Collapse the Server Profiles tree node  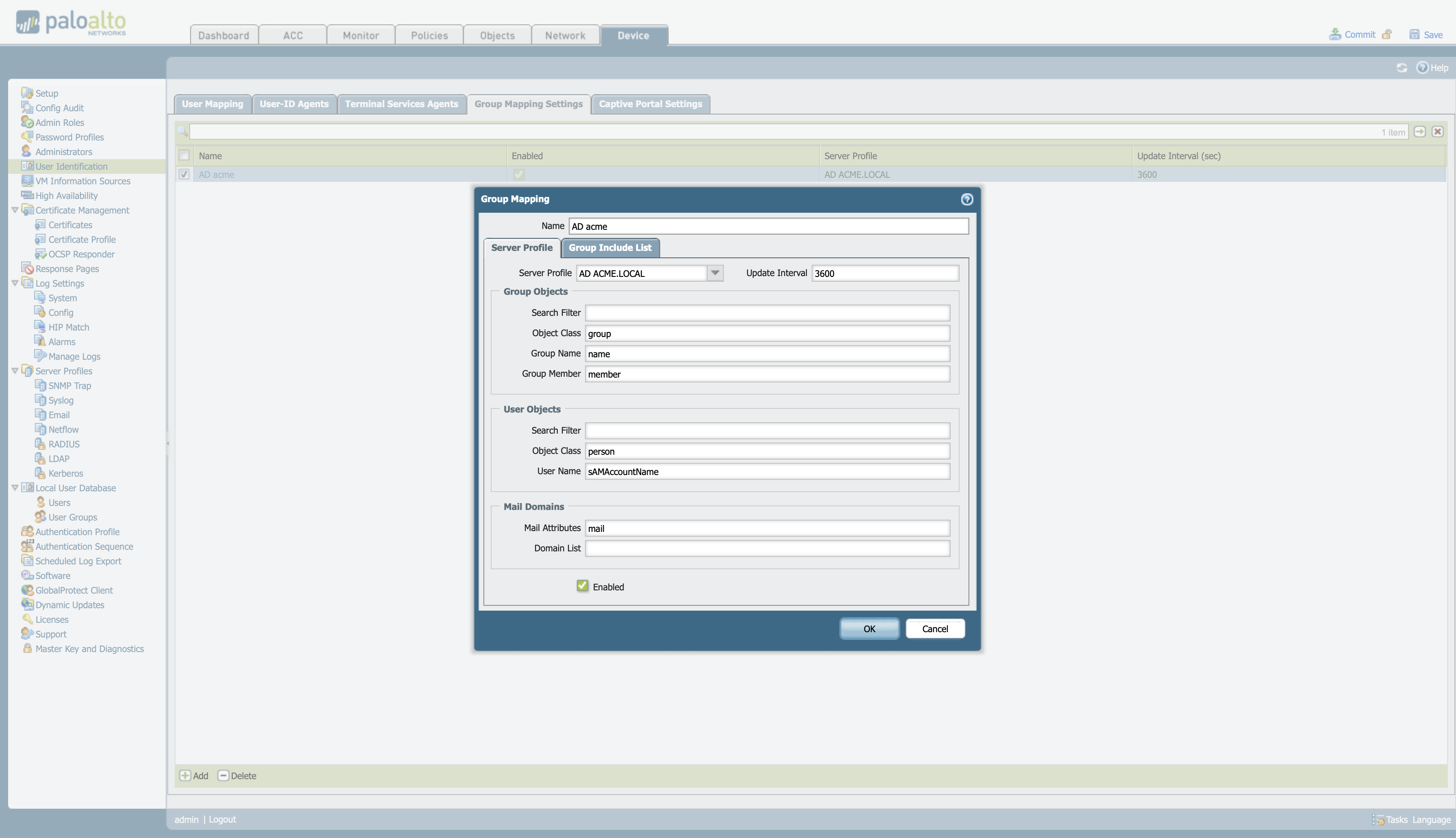pos(15,371)
